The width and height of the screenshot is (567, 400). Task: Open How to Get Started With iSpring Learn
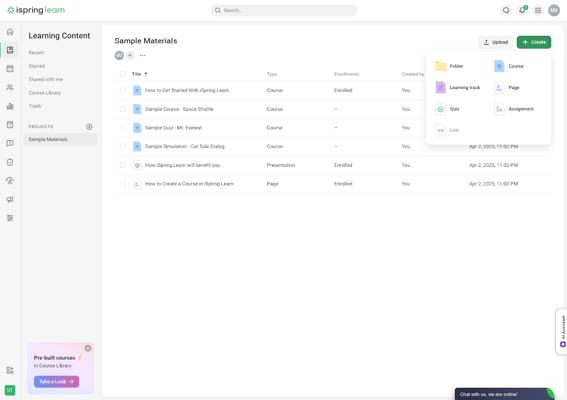(x=187, y=90)
